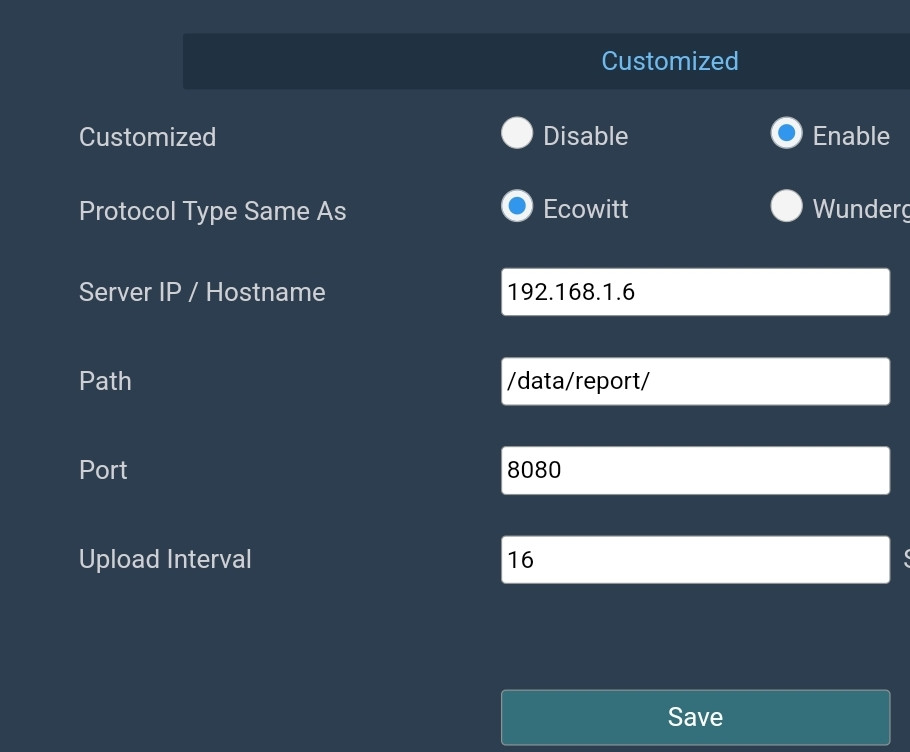
Task: Open the Customized tab header
Action: point(669,61)
